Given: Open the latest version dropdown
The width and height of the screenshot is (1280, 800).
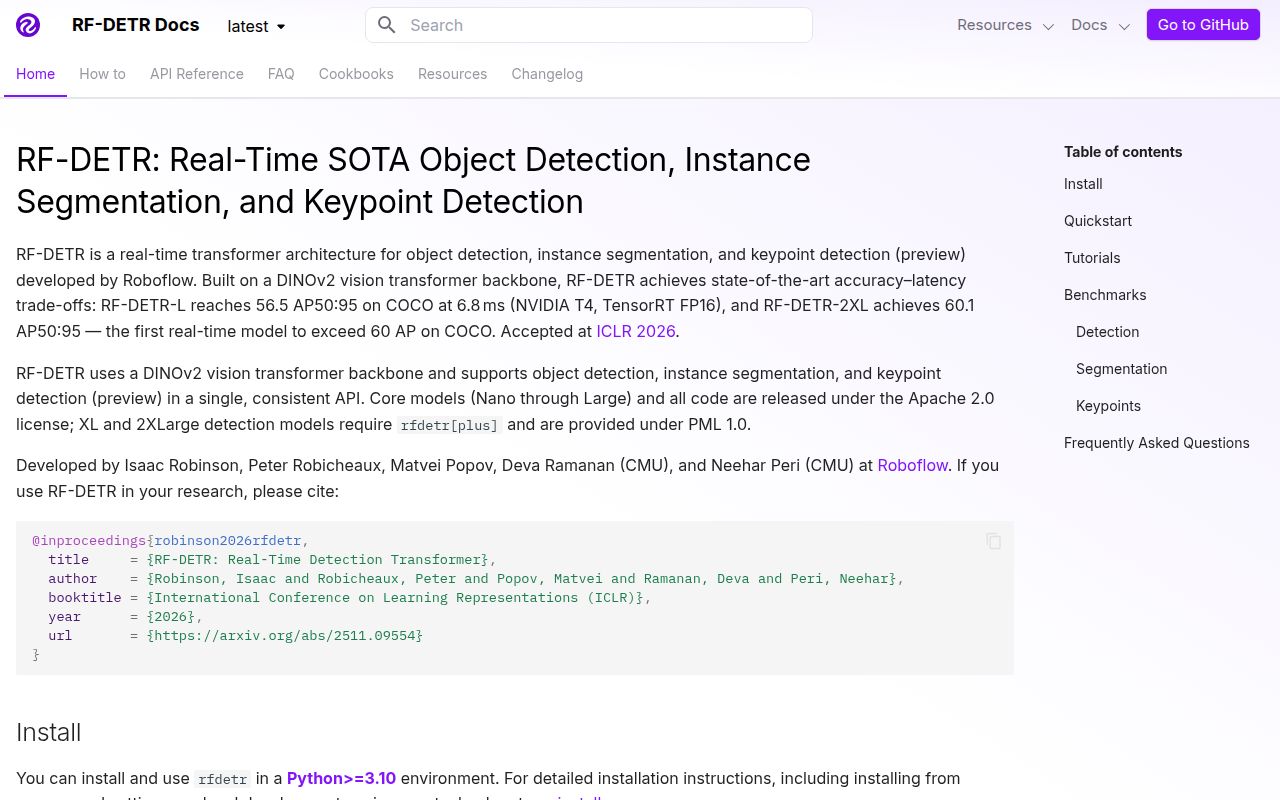Looking at the screenshot, I should [x=257, y=26].
